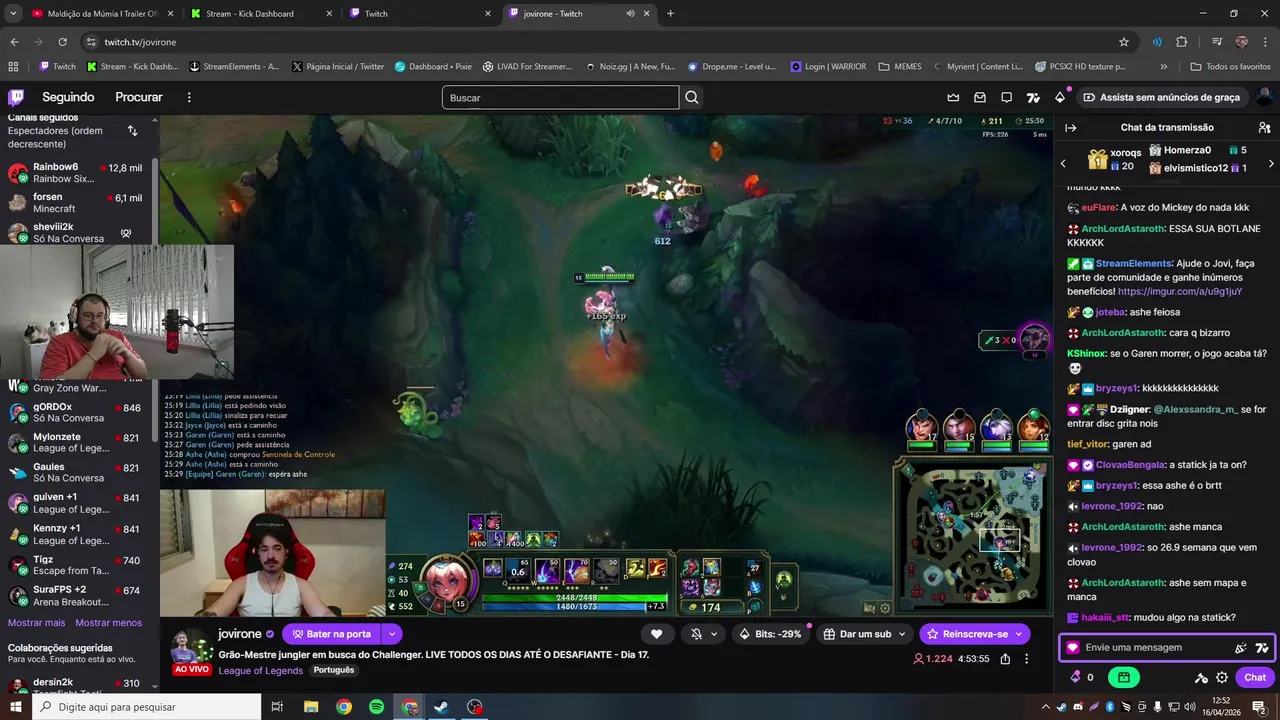This screenshot has width=1280, height=720.
Task: Expand Bater na porta dropdown arrow
Action: point(392,634)
